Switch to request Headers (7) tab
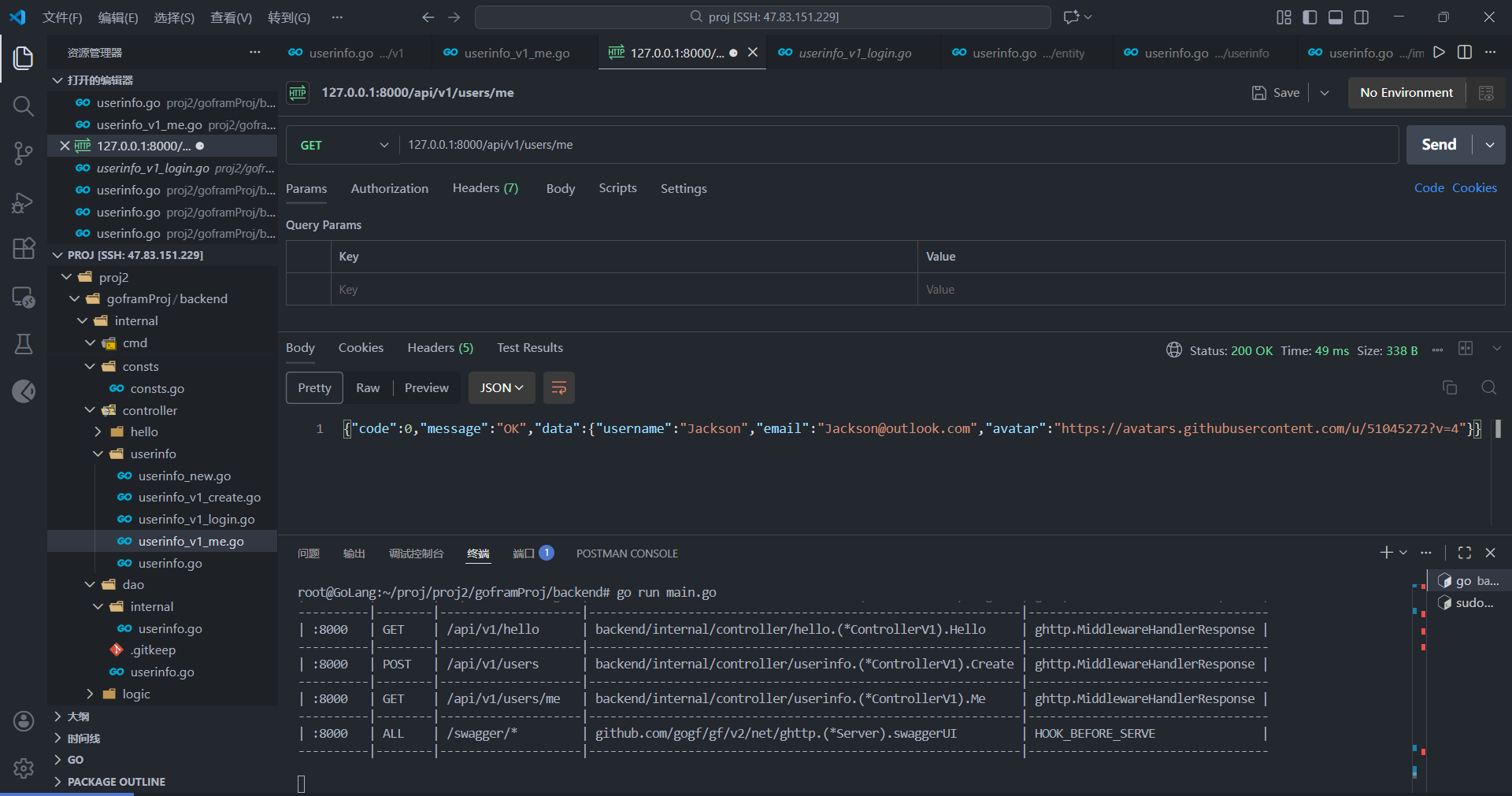This screenshot has width=1512, height=796. coord(485,188)
